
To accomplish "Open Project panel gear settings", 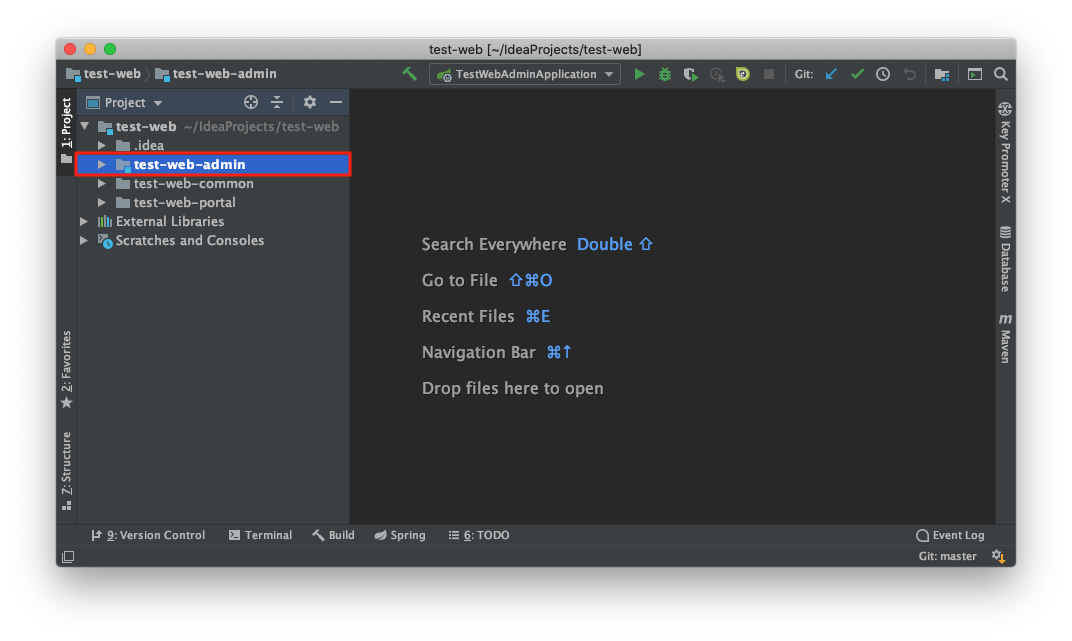I will point(310,103).
